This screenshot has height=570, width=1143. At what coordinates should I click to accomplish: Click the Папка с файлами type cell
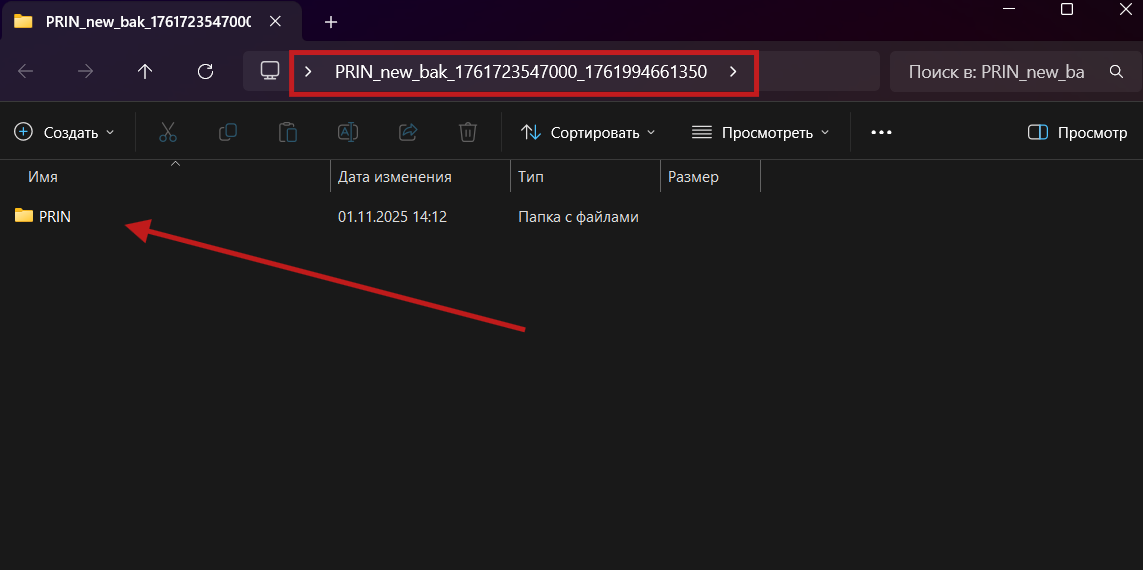click(578, 216)
